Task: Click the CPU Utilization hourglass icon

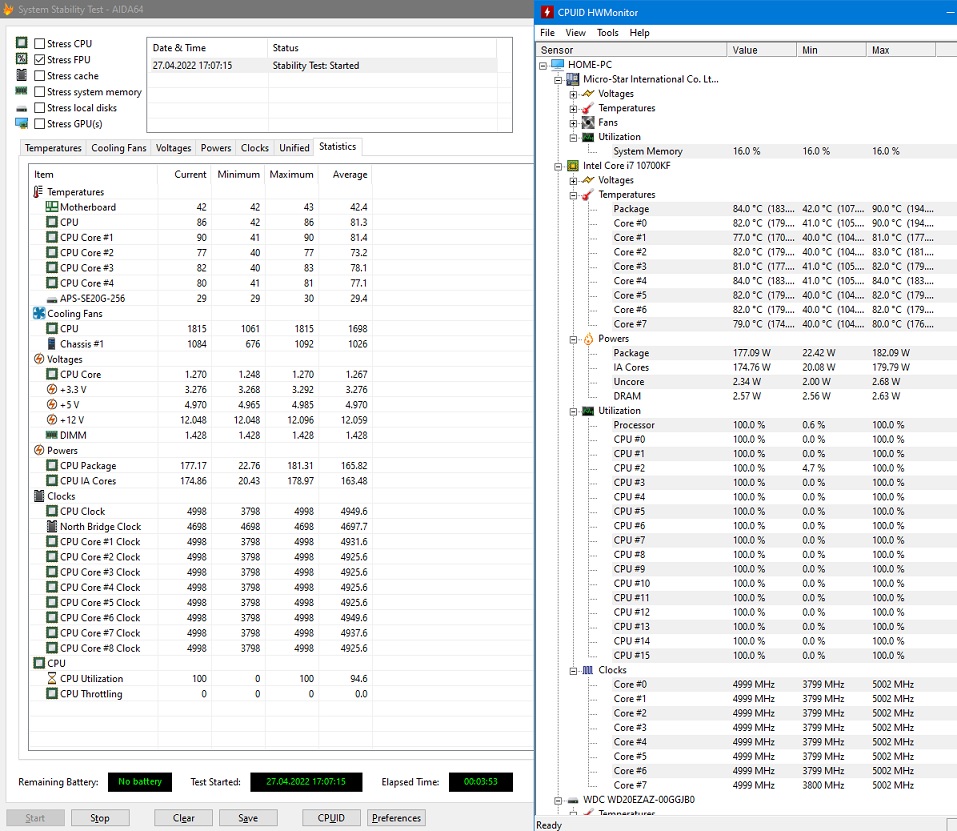Action: (52, 678)
